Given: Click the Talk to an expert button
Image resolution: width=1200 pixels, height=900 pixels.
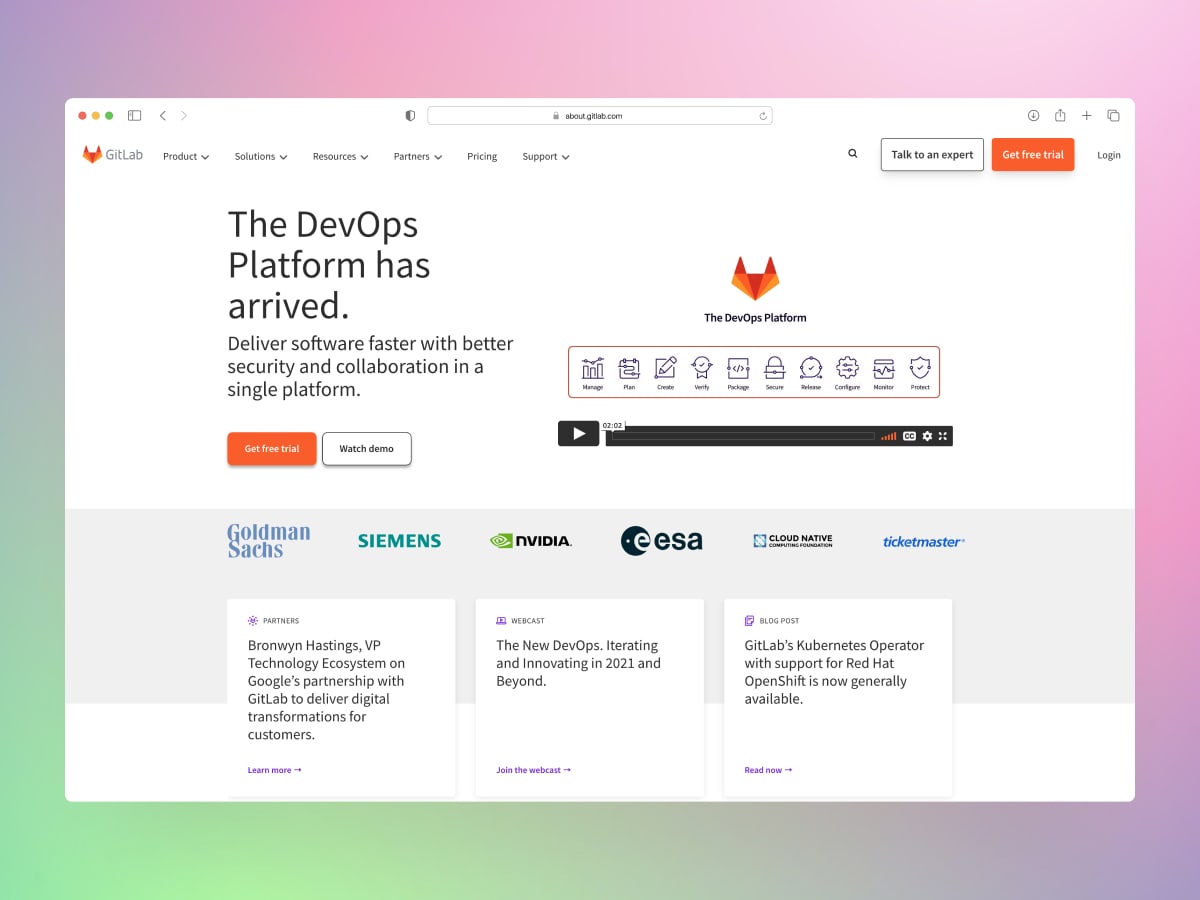Looking at the screenshot, I should (x=932, y=155).
